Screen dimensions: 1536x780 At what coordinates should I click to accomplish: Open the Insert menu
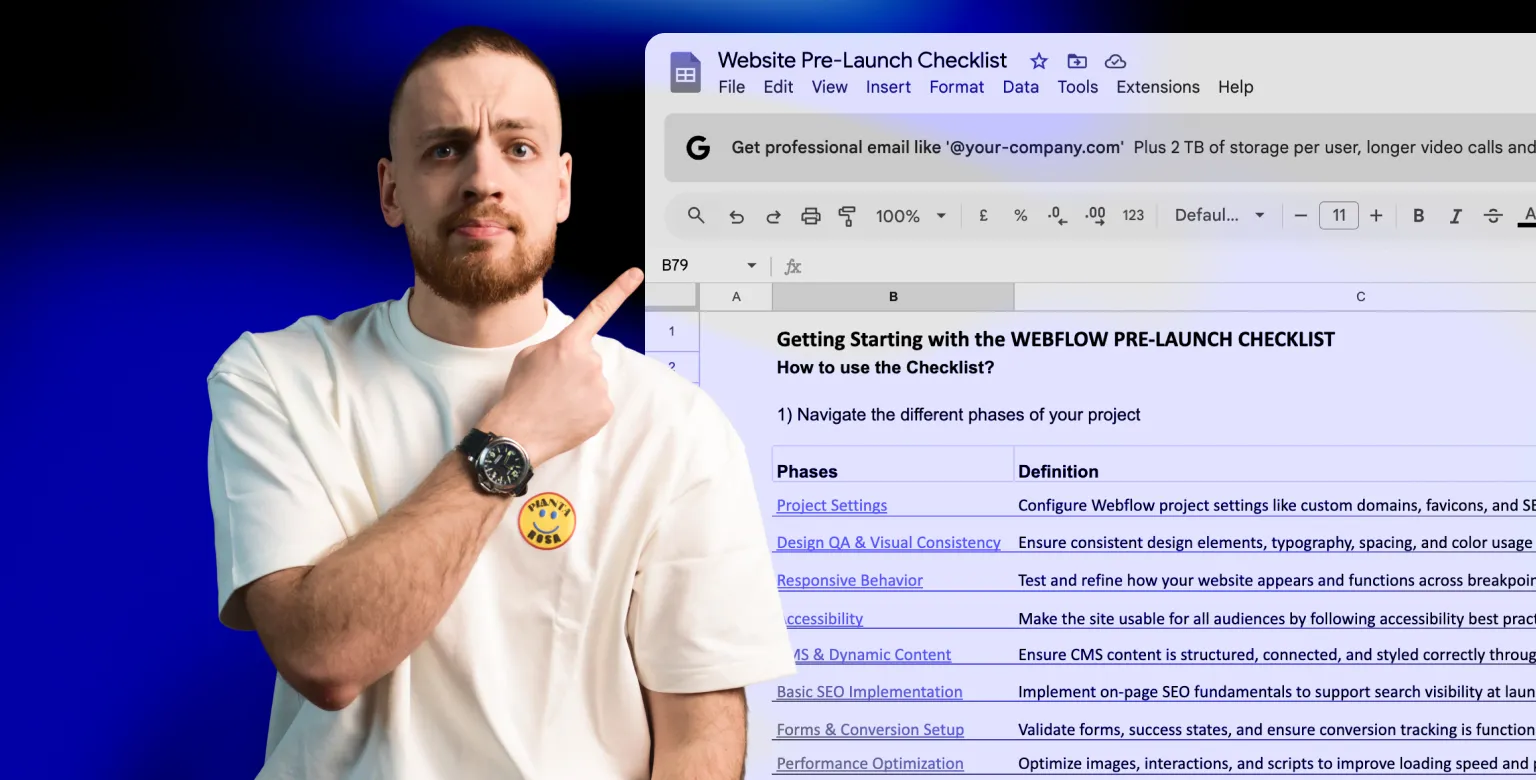[x=888, y=87]
